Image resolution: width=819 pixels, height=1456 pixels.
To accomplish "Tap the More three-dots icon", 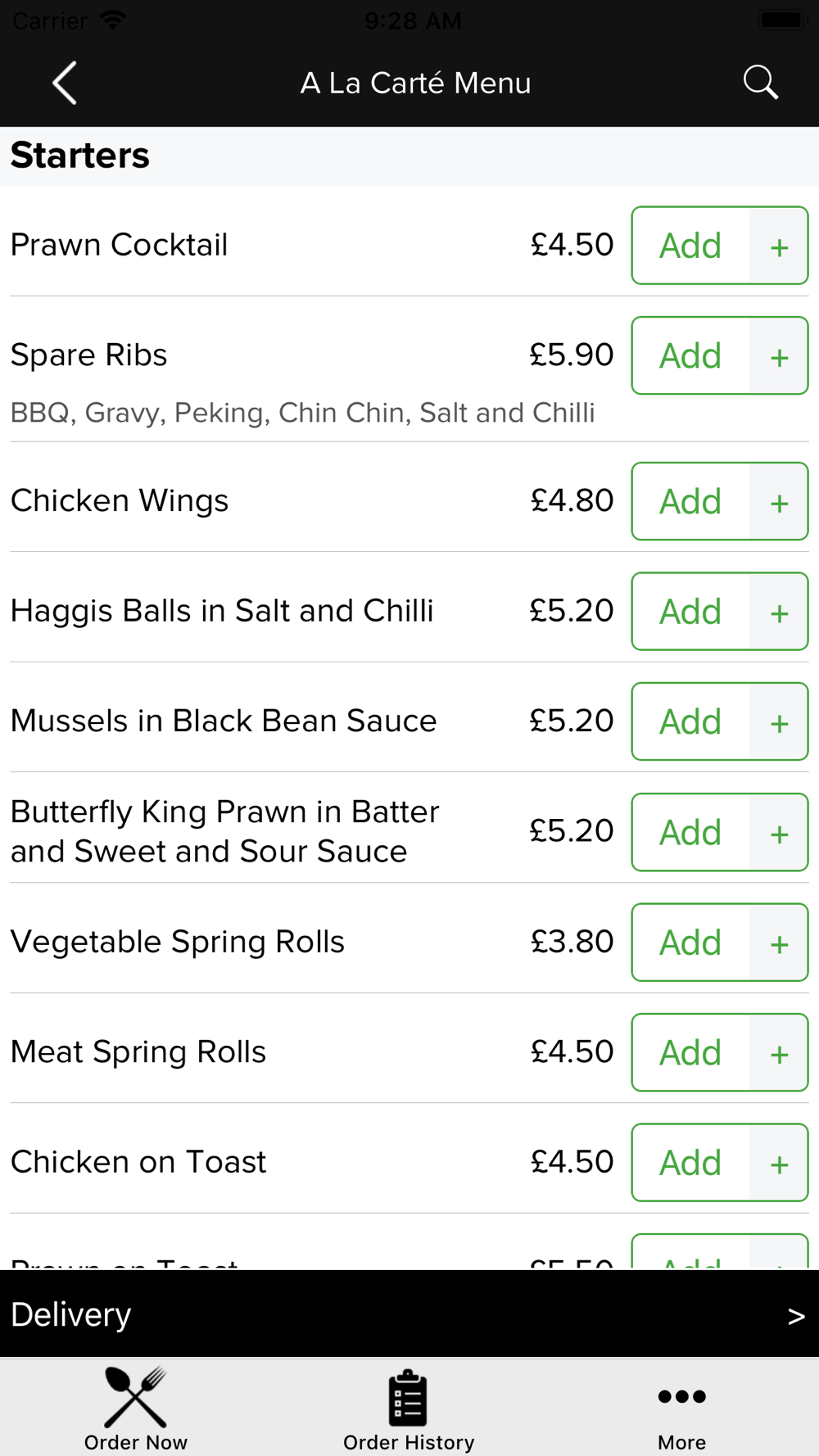I will coord(681,1396).
